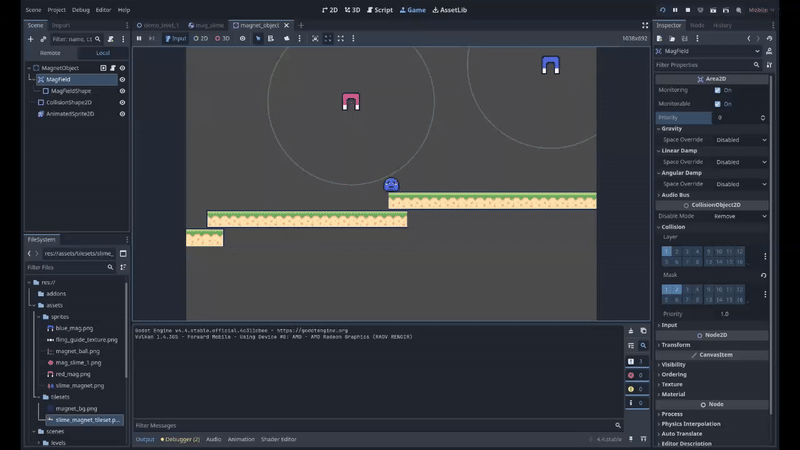Screen dimensions: 800x450
Task: Expand the Visibility section
Action: (x=673, y=365)
